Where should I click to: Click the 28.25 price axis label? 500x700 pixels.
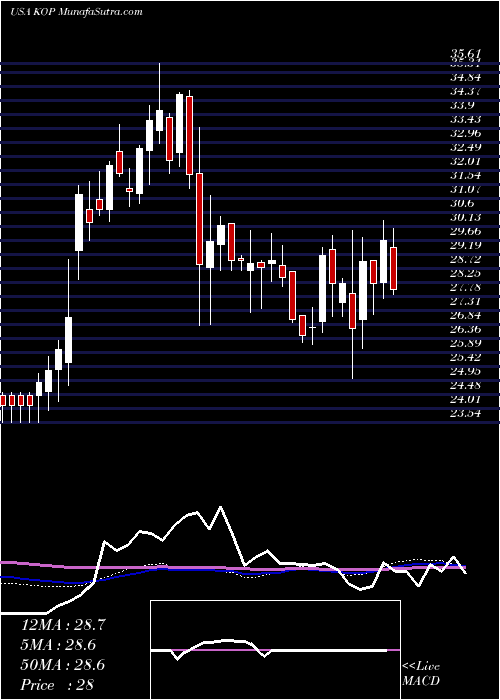(x=467, y=273)
